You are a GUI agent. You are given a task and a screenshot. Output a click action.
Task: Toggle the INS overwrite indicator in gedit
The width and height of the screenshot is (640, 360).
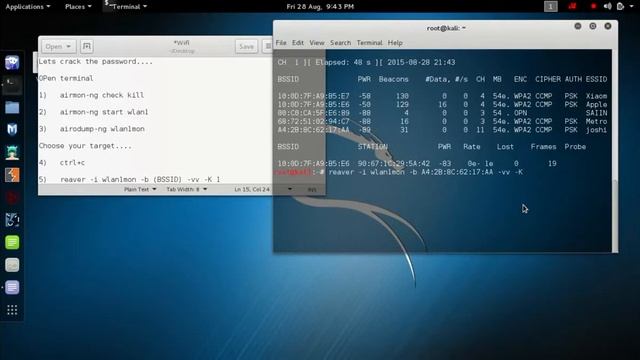312,189
